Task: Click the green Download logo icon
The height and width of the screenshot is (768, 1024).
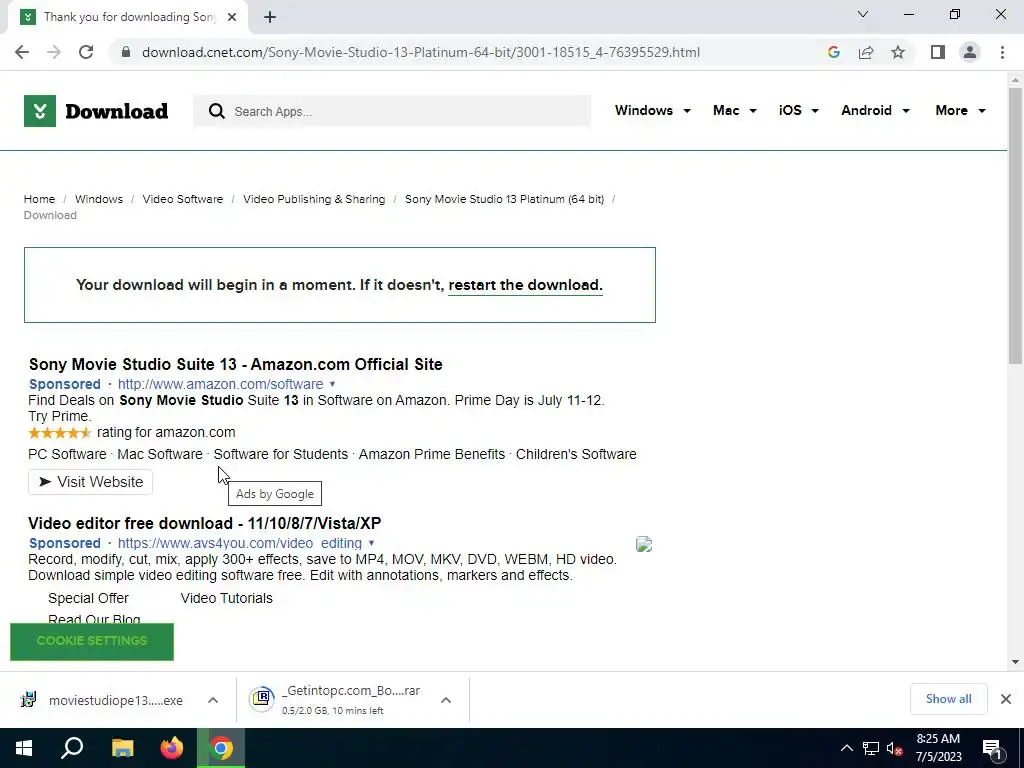Action: pos(40,111)
